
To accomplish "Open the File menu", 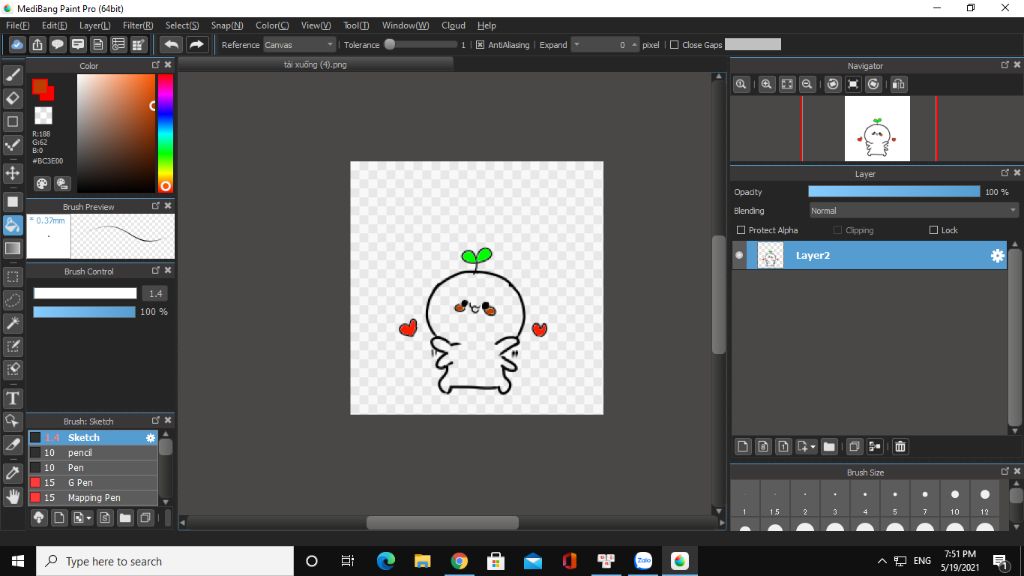I will click(18, 25).
